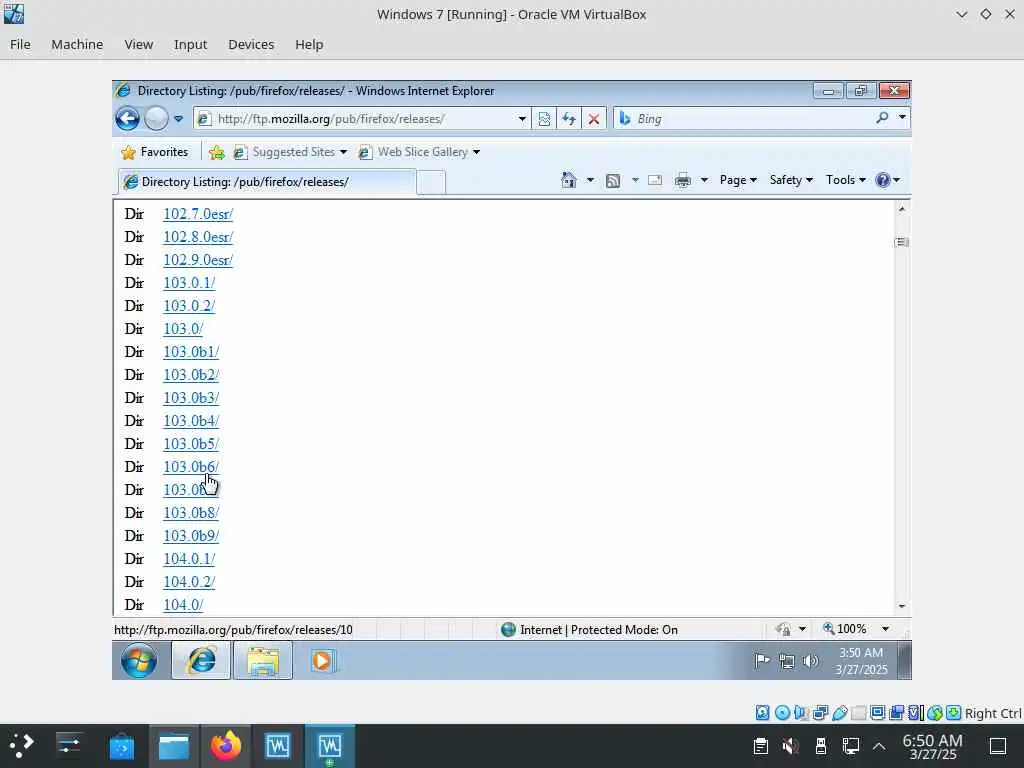Expand the Print dropdown arrow
This screenshot has height=768, width=1024.
[704, 180]
